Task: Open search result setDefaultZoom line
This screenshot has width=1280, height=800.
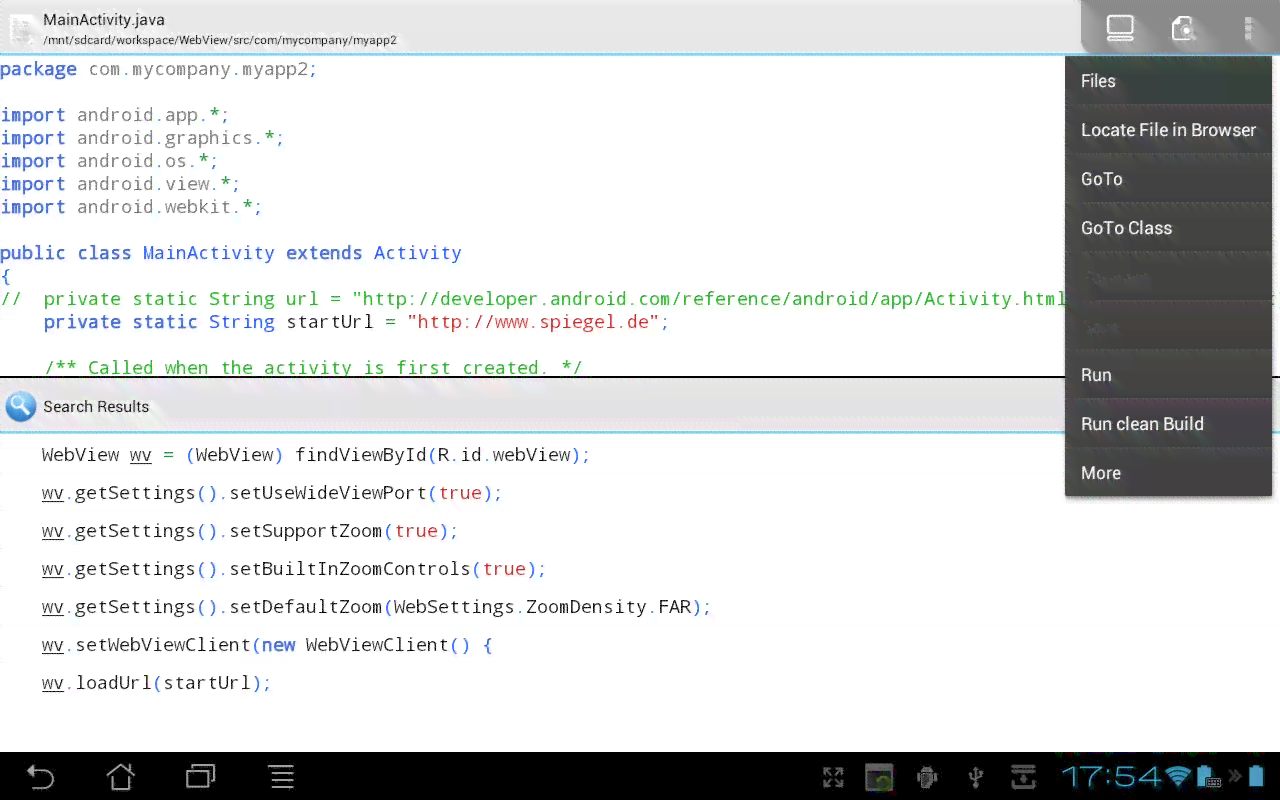Action: (376, 607)
